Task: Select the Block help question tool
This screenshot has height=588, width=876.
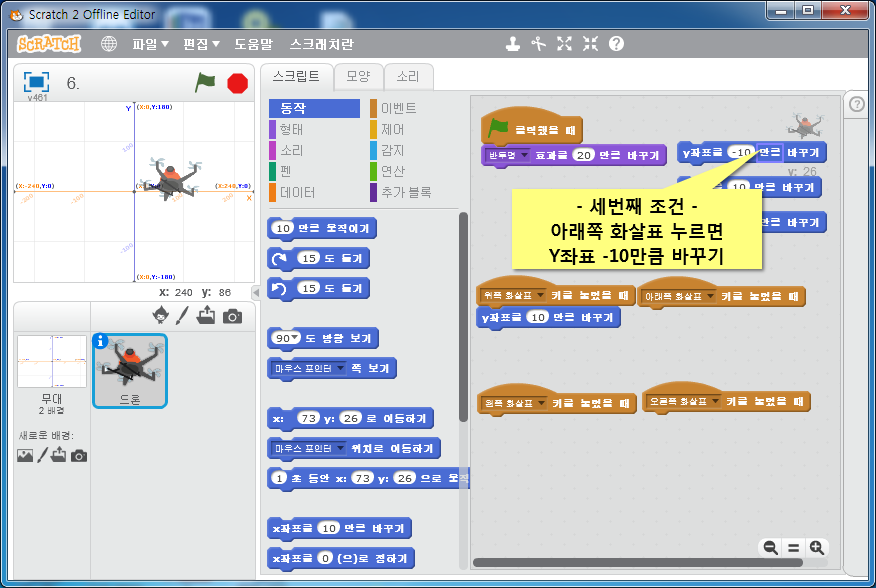Action: coord(616,44)
